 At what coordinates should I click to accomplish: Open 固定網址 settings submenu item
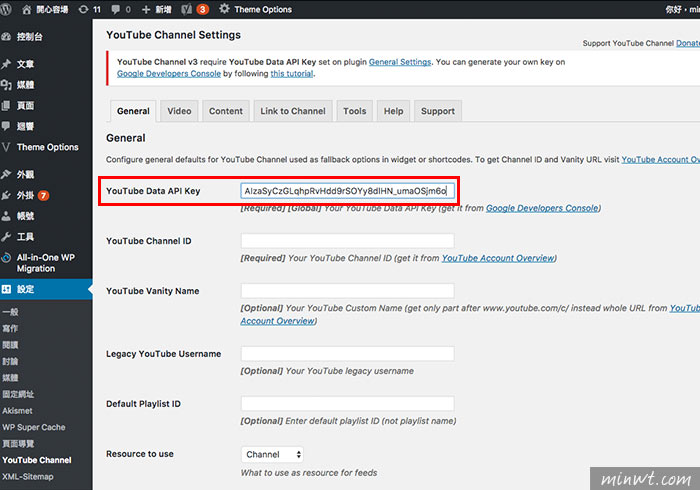18,394
